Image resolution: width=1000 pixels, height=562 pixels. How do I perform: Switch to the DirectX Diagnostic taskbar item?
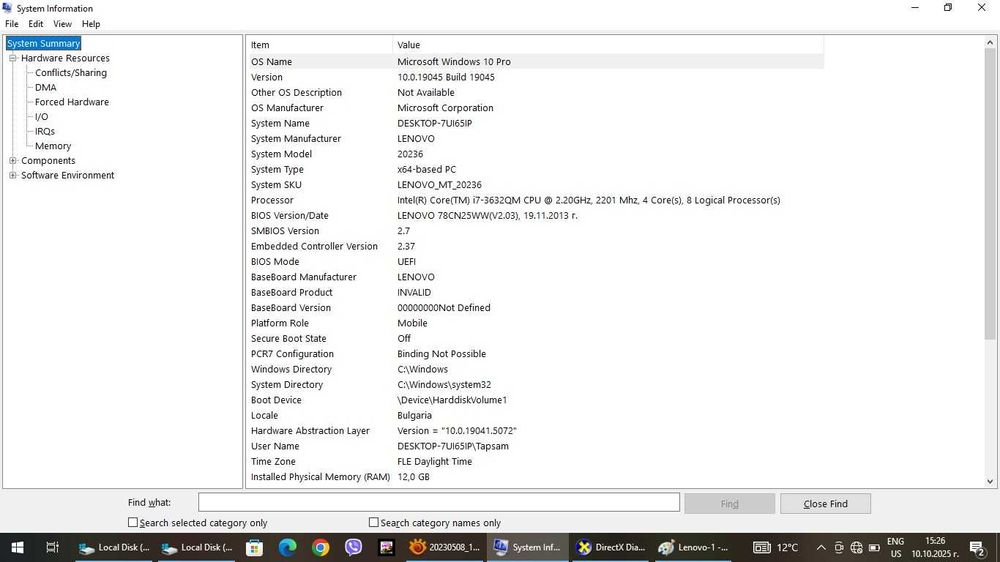610,547
